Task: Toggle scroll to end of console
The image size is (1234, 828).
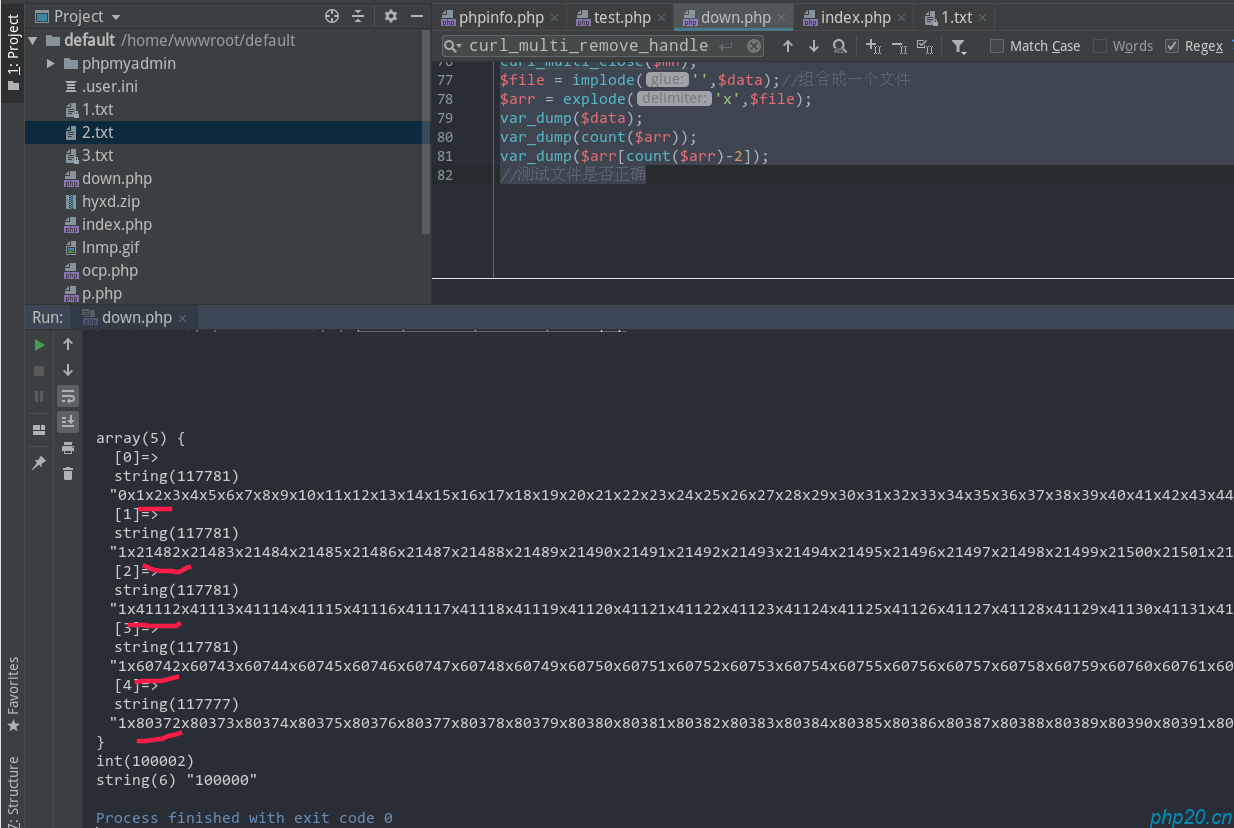Action: click(x=68, y=421)
